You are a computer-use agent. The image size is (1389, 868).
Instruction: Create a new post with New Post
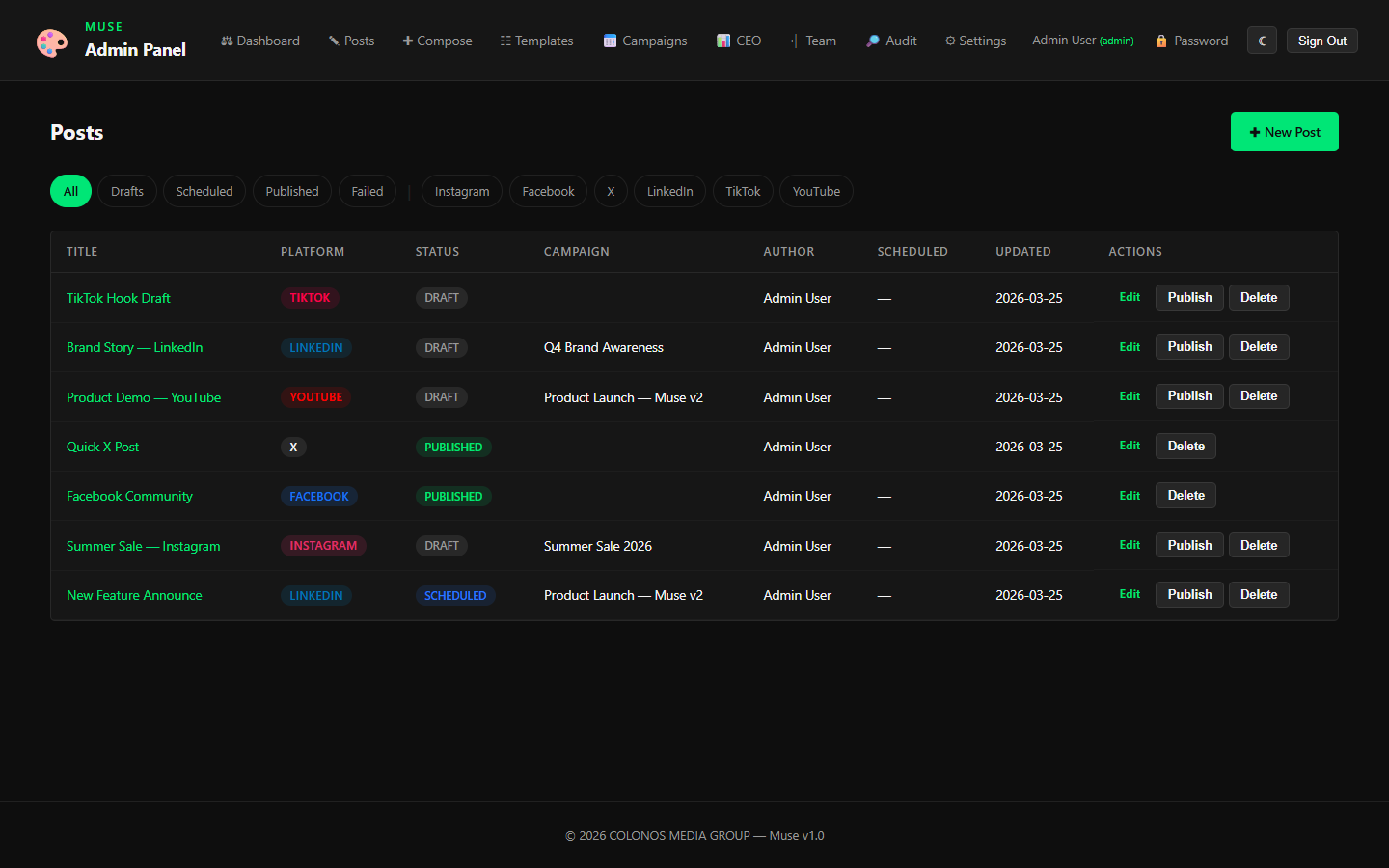pyautogui.click(x=1284, y=132)
